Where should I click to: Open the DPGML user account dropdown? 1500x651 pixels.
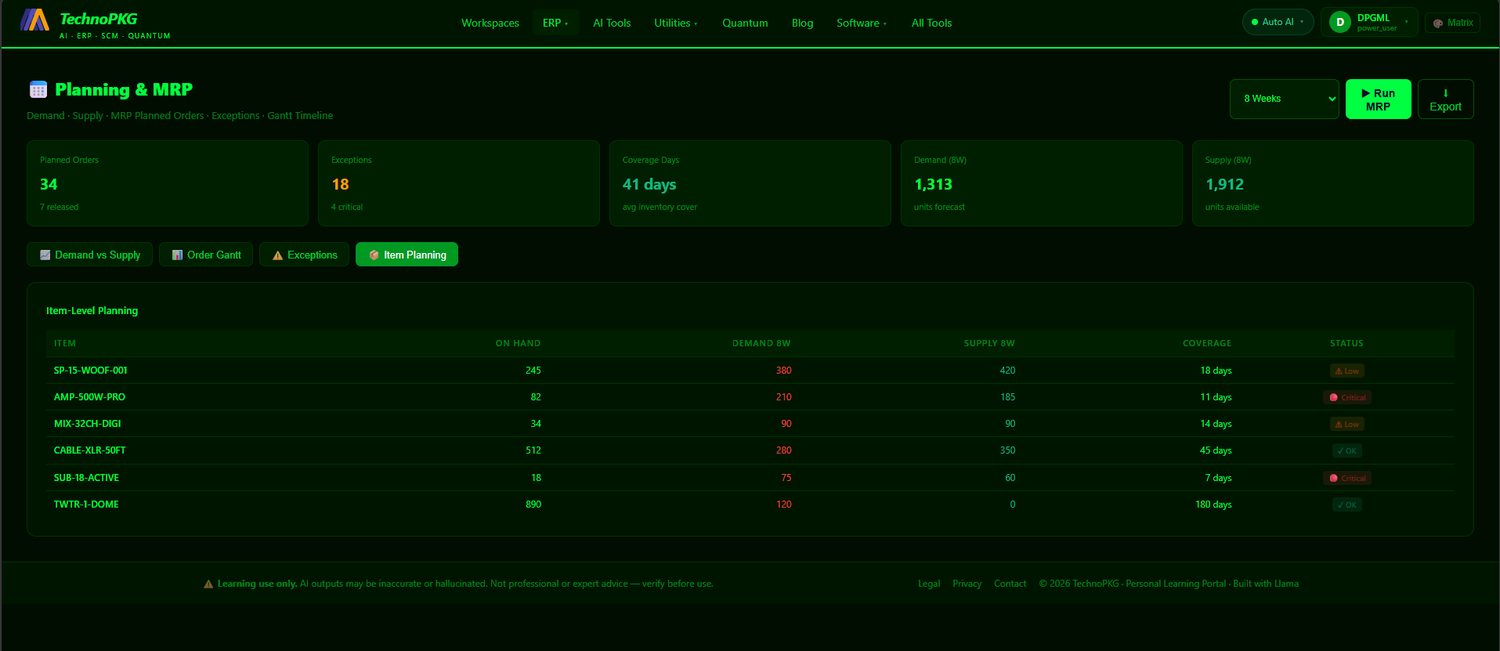(1369, 22)
